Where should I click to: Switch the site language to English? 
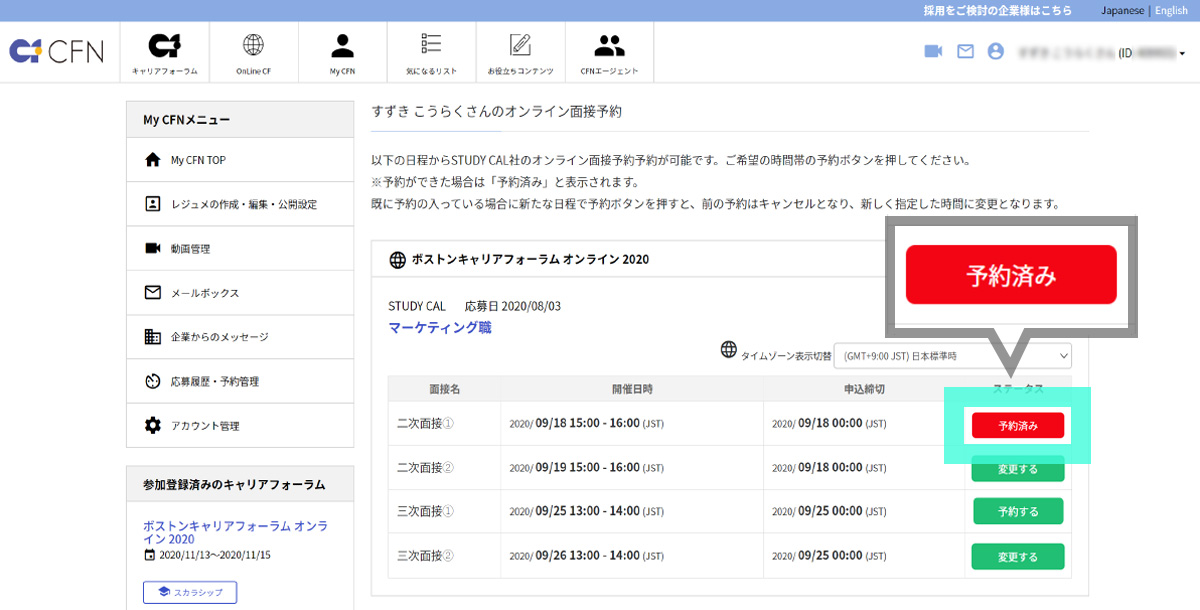tap(1171, 10)
